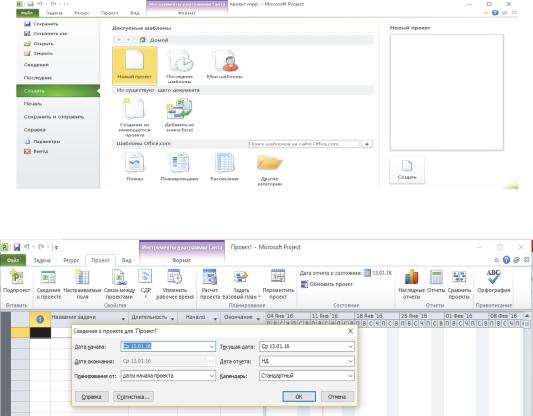The width and height of the screenshot is (533, 416).
Task: Open the quick access toolbar customize dropdown
Action: click(56, 247)
